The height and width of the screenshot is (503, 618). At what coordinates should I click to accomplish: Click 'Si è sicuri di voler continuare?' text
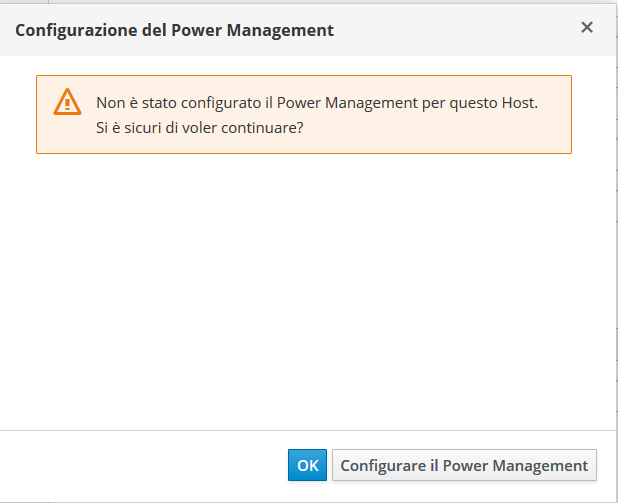[200, 127]
